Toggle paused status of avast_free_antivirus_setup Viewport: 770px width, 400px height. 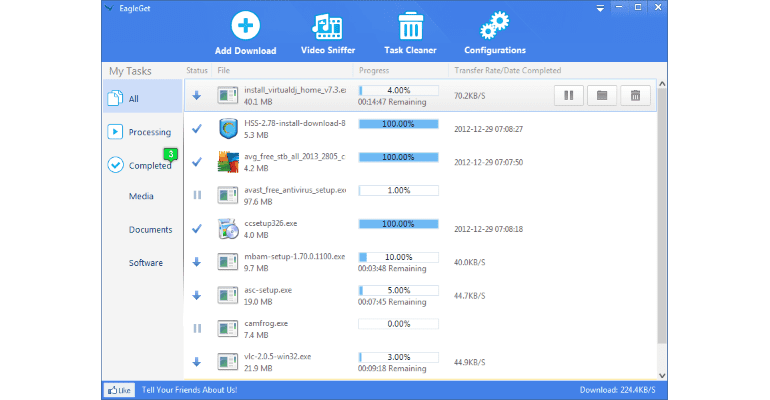click(197, 194)
